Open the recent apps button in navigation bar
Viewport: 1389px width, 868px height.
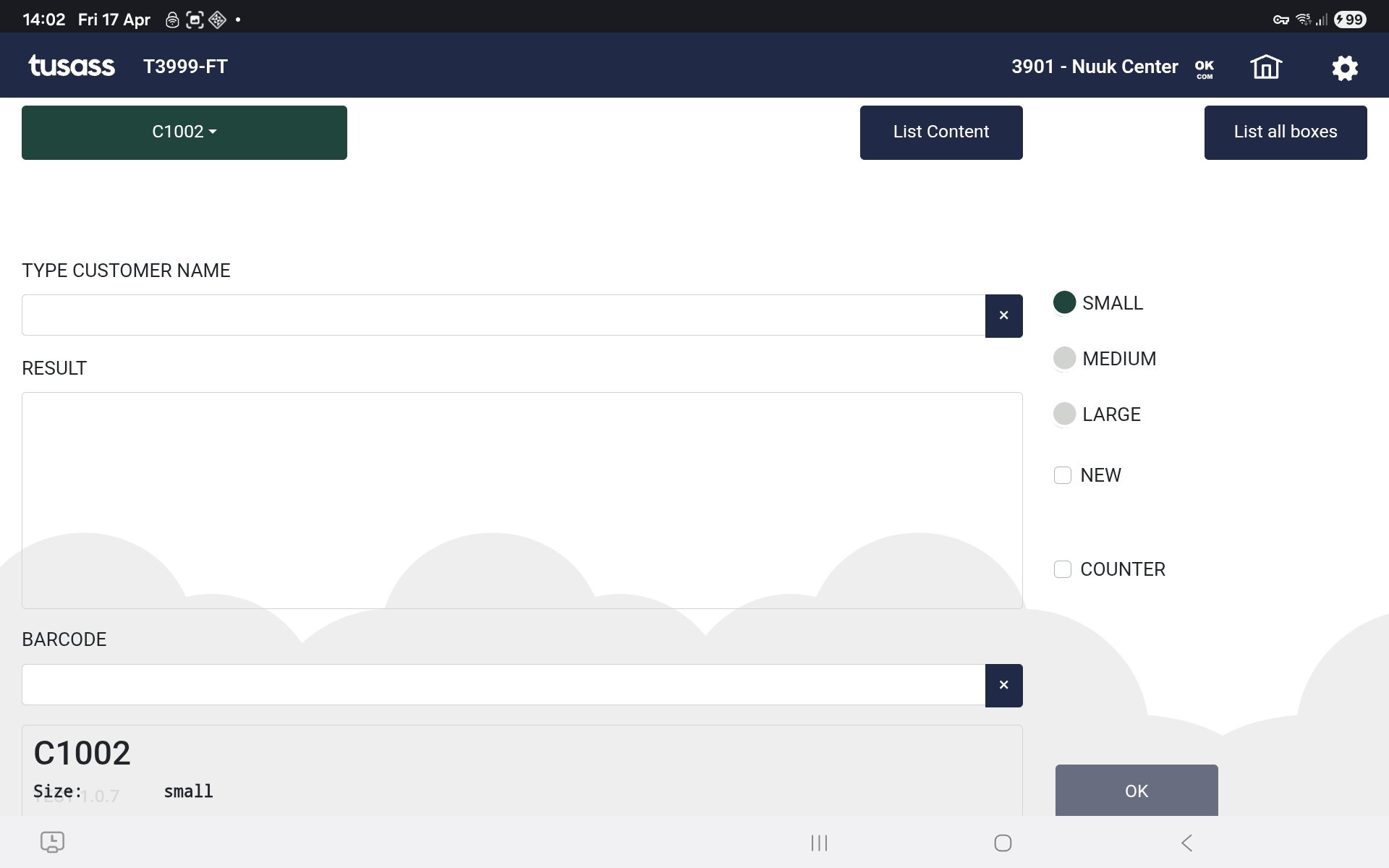818,842
